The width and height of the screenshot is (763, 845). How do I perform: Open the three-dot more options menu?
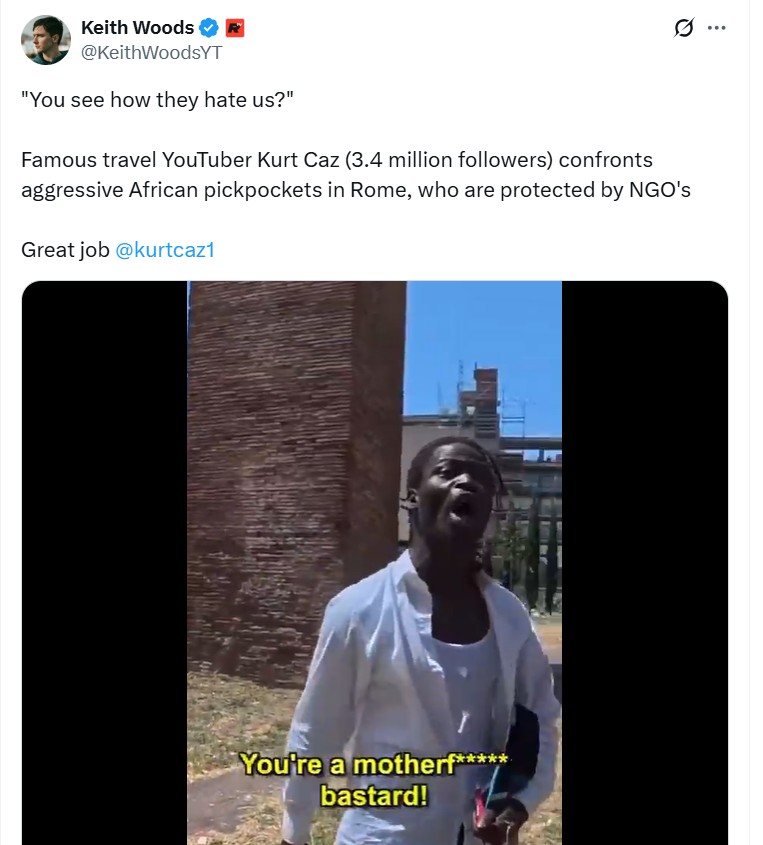point(716,27)
